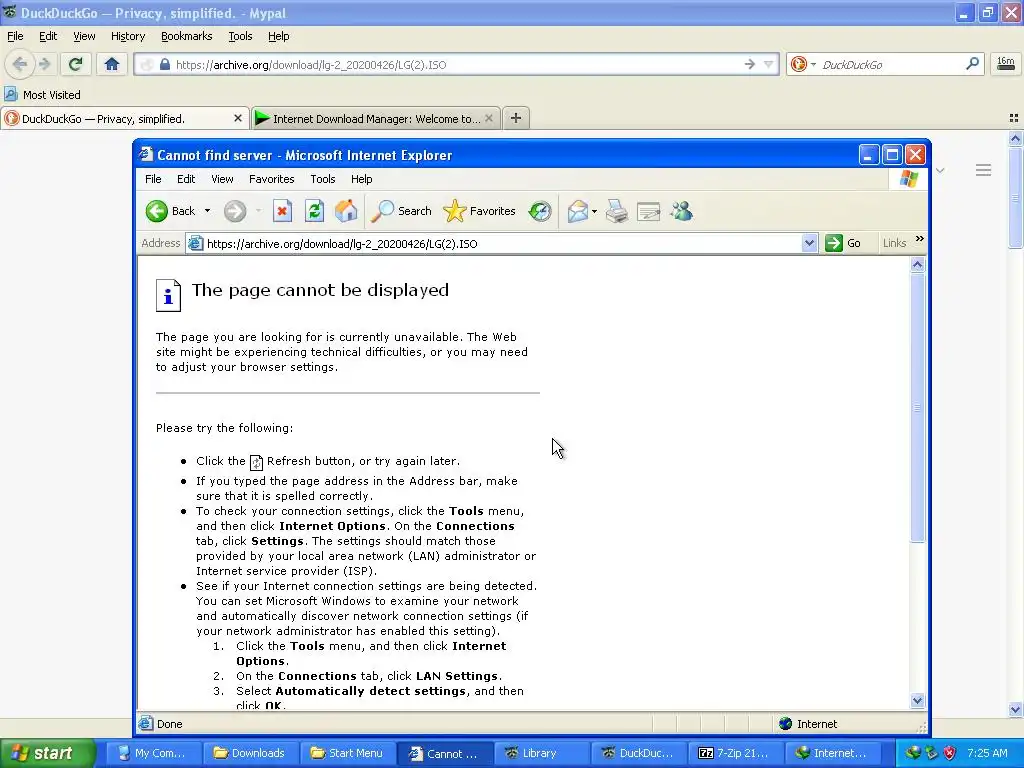Image resolution: width=1024 pixels, height=768 pixels.
Task: Click the Edit page icon in Internet Explorer
Action: click(648, 211)
